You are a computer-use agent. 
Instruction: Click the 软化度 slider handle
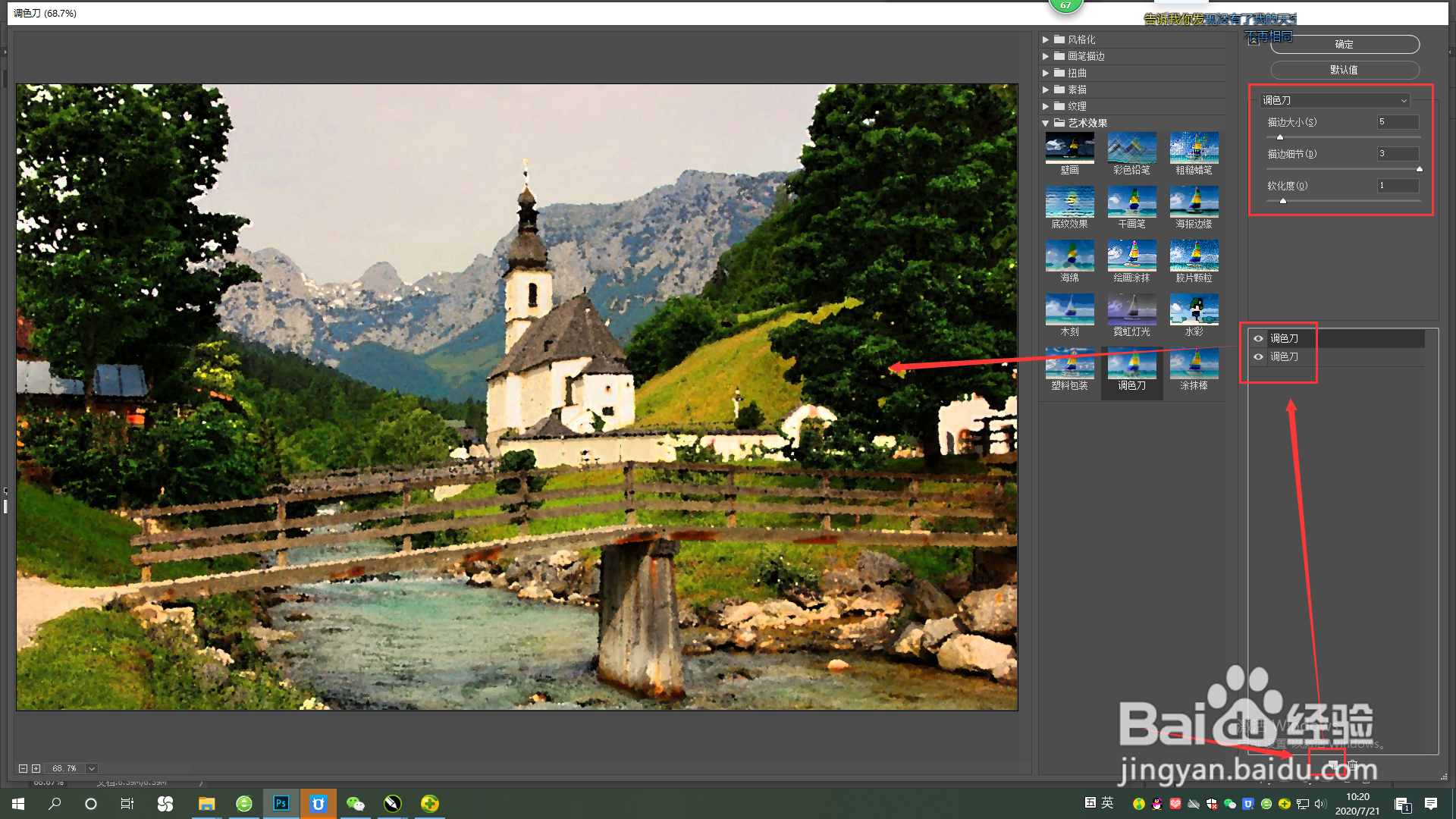click(x=1283, y=201)
